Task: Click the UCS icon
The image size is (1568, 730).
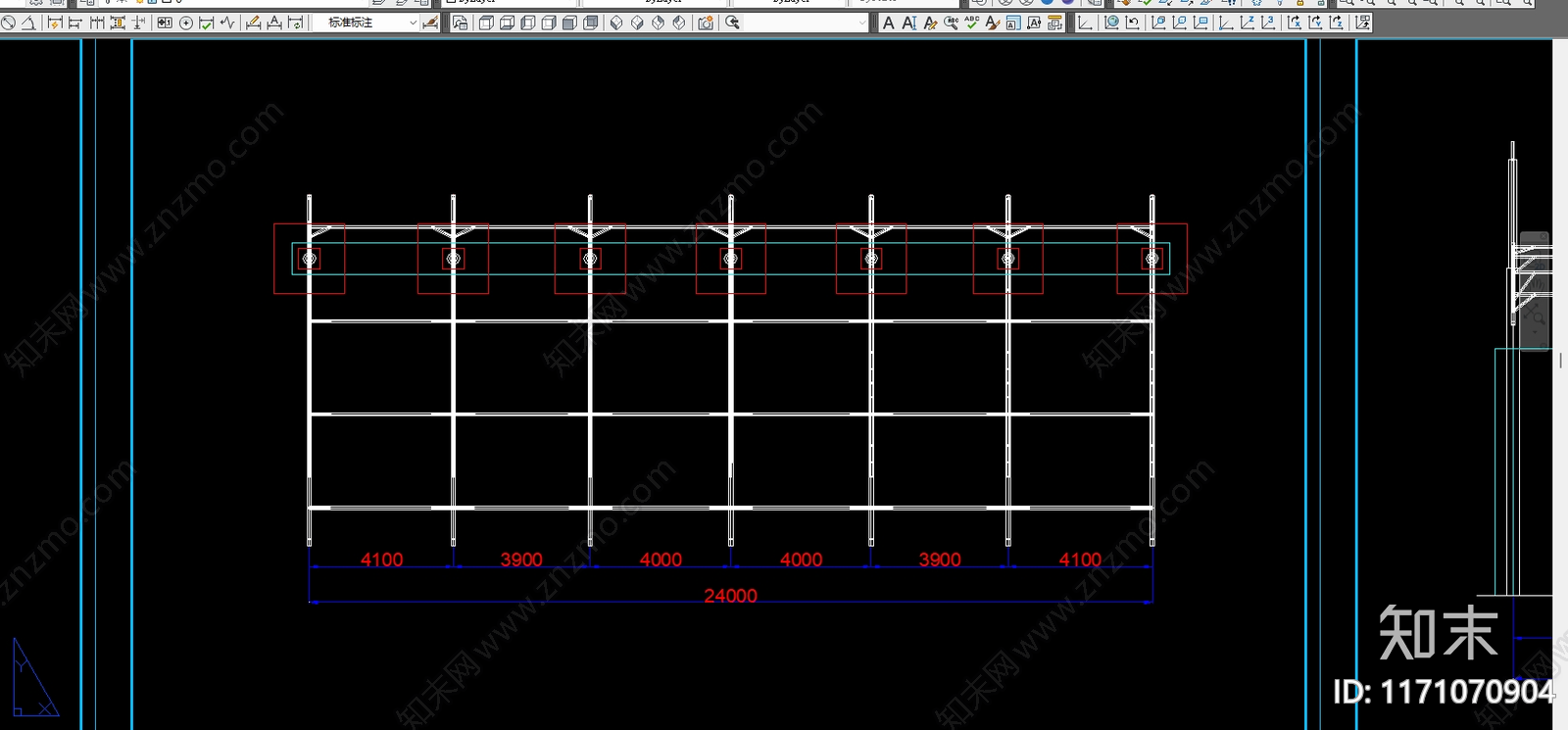Action: click(1085, 23)
